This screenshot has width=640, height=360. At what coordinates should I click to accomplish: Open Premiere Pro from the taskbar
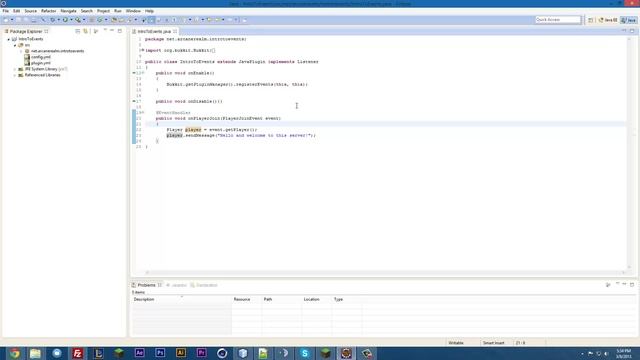click(201, 353)
